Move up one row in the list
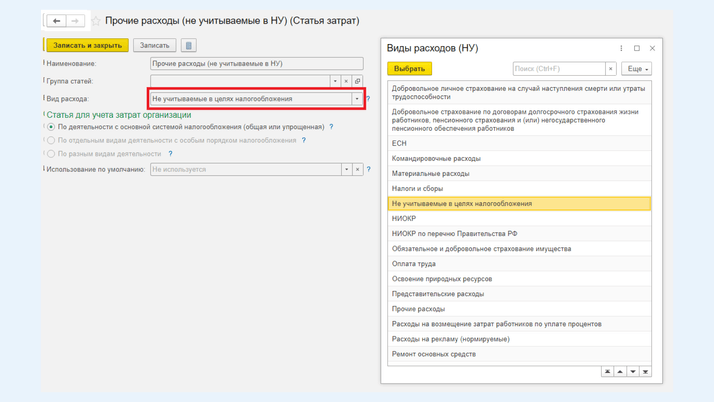 point(620,371)
